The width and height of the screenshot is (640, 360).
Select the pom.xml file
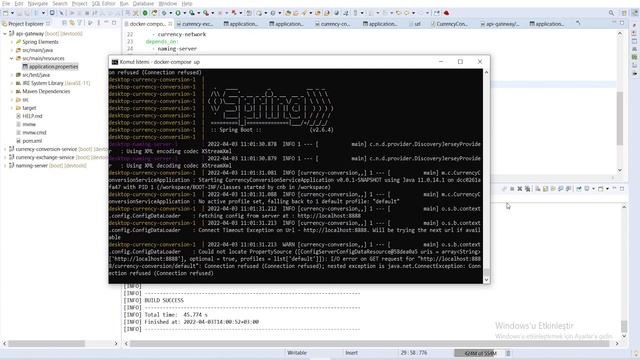pos(29,141)
